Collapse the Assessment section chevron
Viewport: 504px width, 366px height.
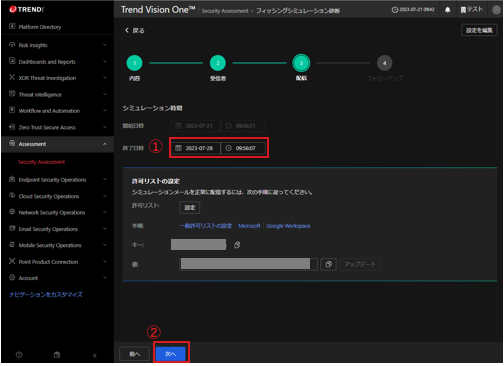(105, 144)
